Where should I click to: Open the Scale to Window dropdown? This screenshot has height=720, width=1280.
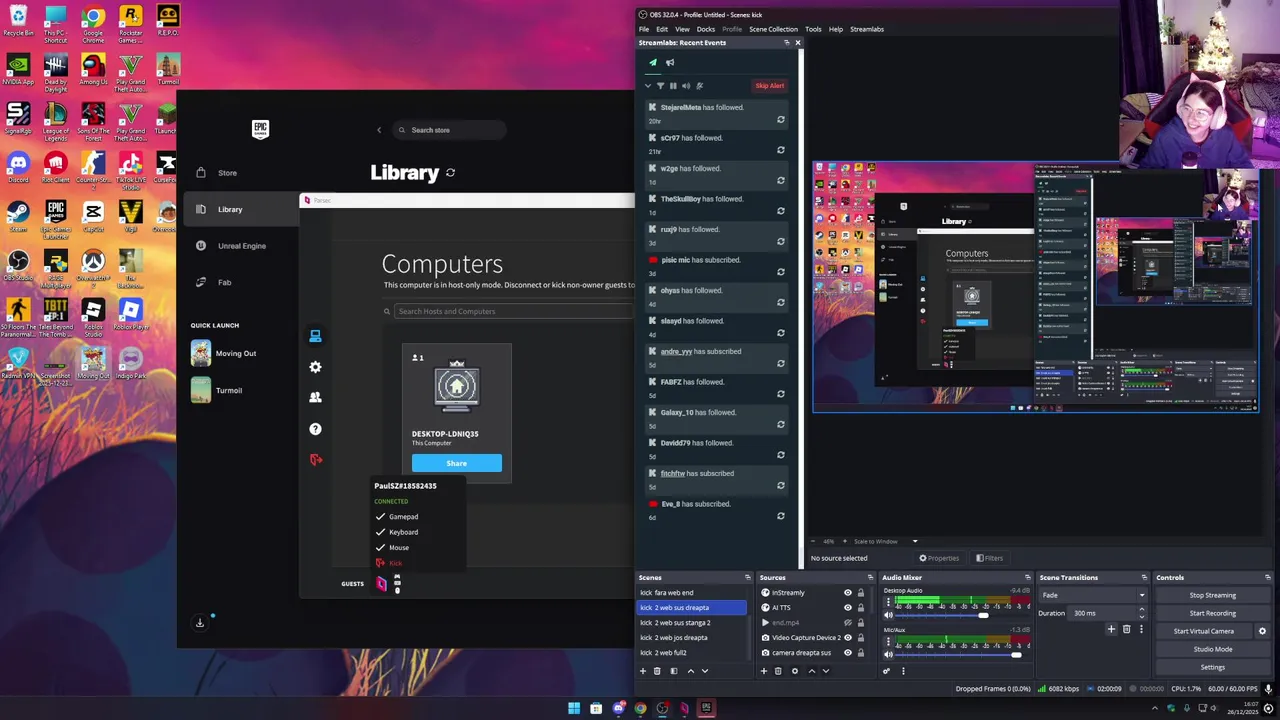tap(888, 542)
